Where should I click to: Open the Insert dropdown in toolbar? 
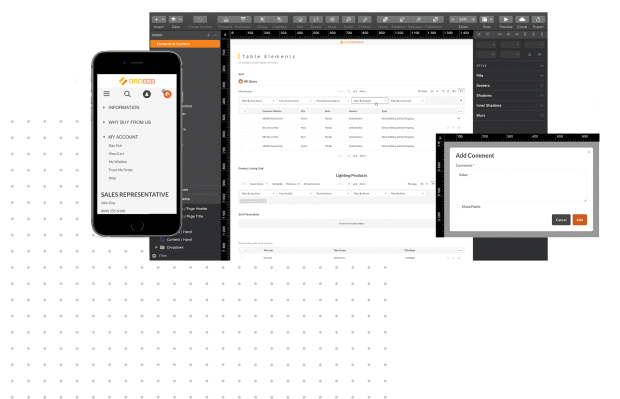[159, 19]
